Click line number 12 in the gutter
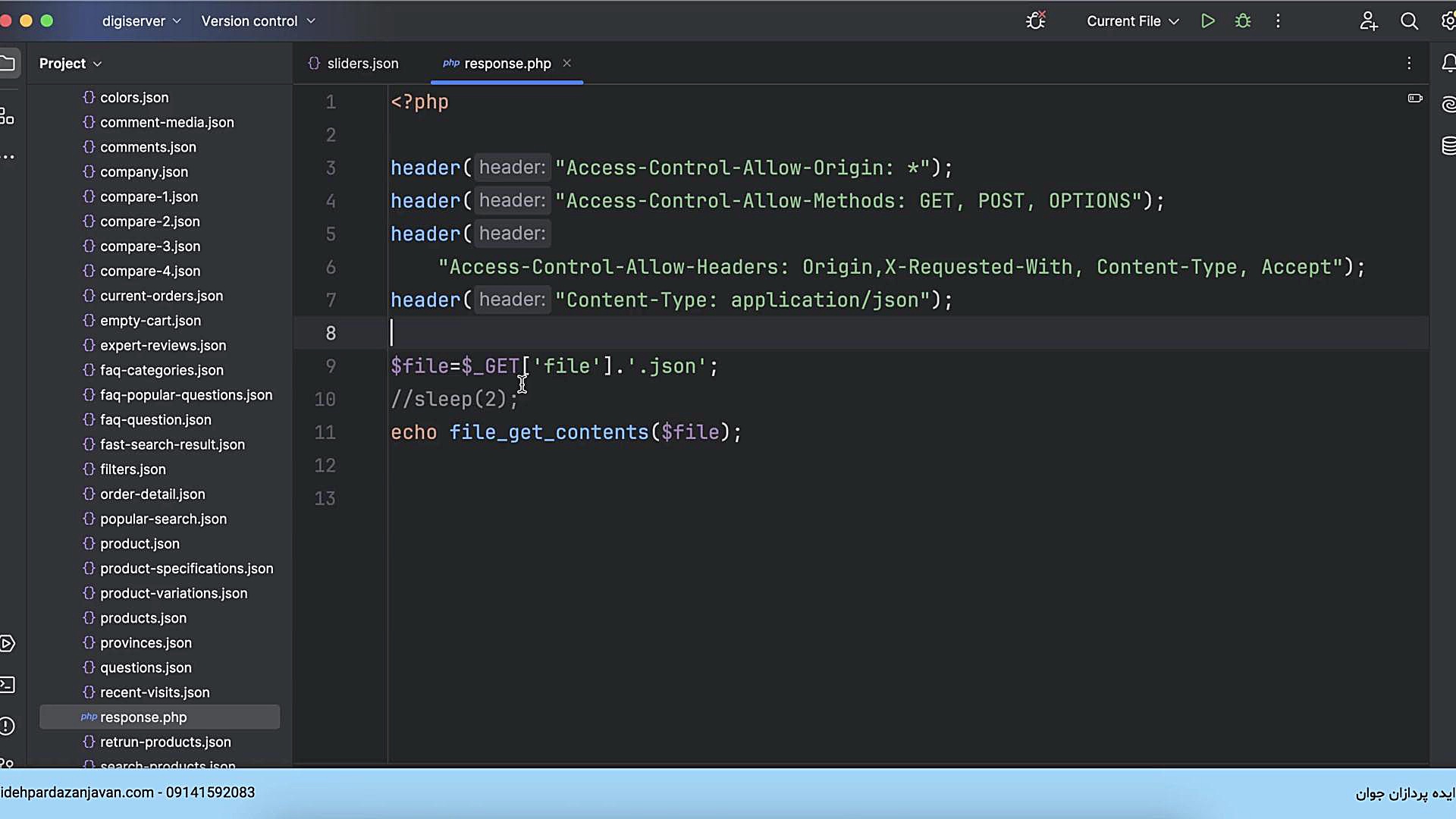 tap(325, 466)
